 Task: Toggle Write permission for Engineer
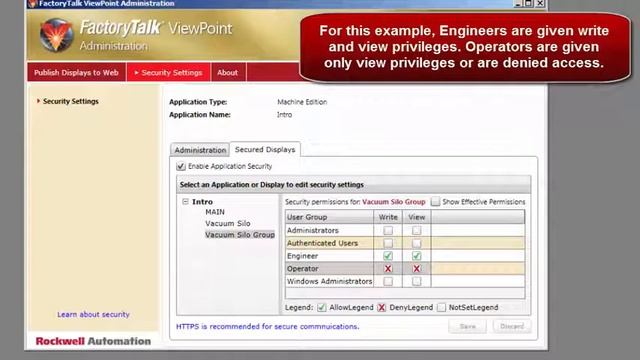(x=388, y=256)
